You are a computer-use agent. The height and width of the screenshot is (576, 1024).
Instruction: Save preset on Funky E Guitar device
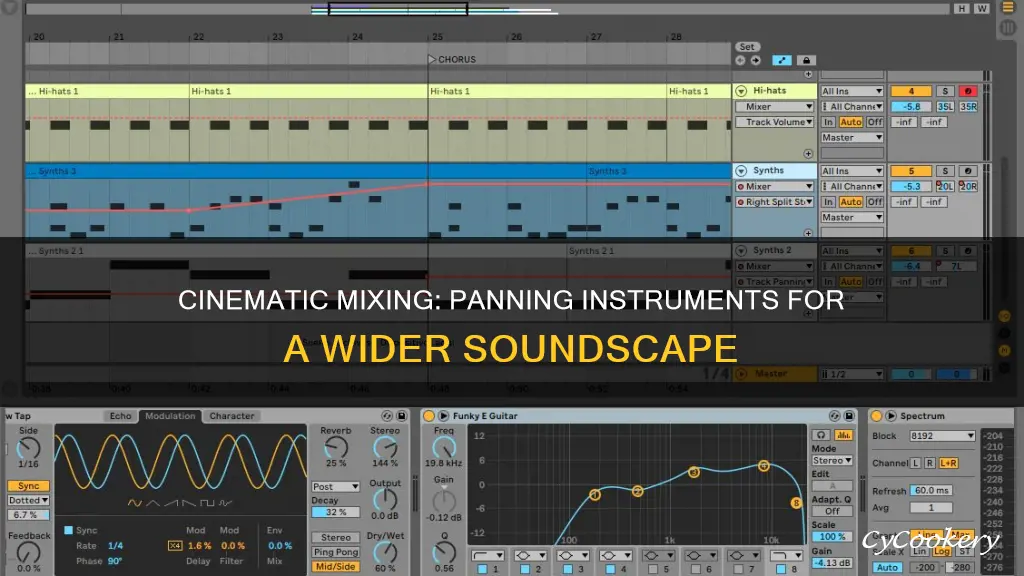point(849,416)
